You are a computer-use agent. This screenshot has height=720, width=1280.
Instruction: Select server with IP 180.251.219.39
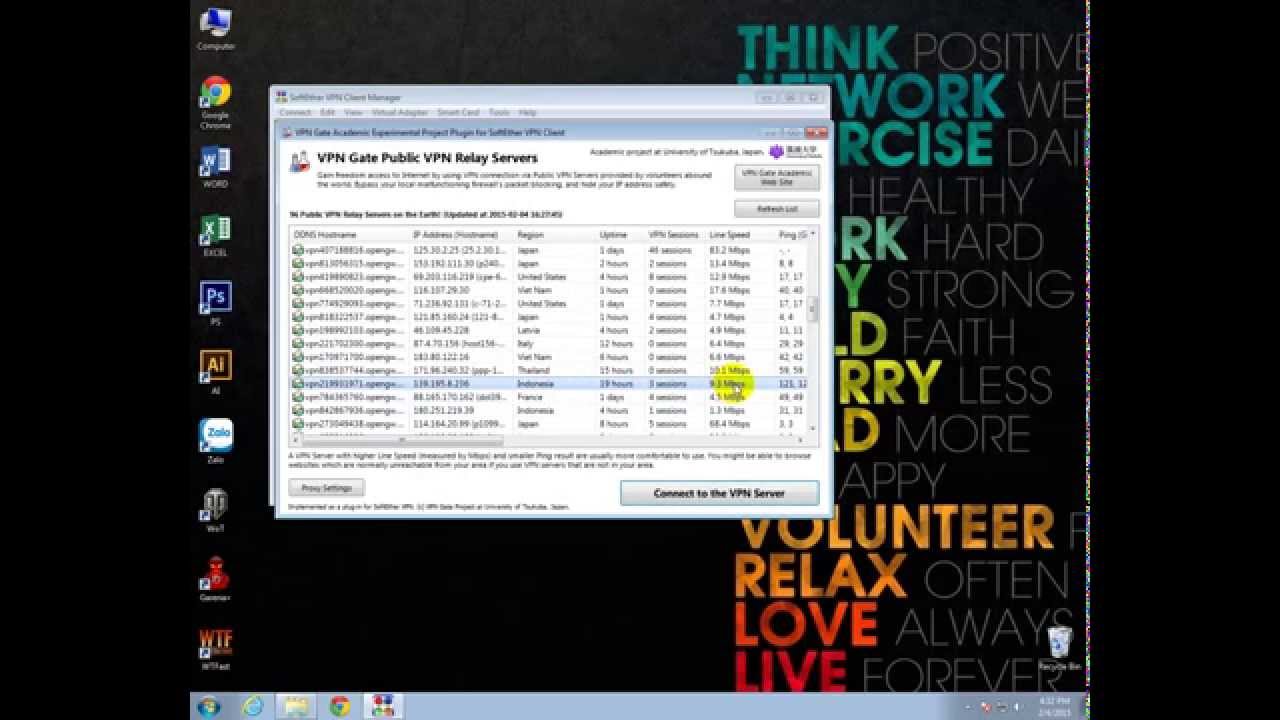[x=548, y=410]
